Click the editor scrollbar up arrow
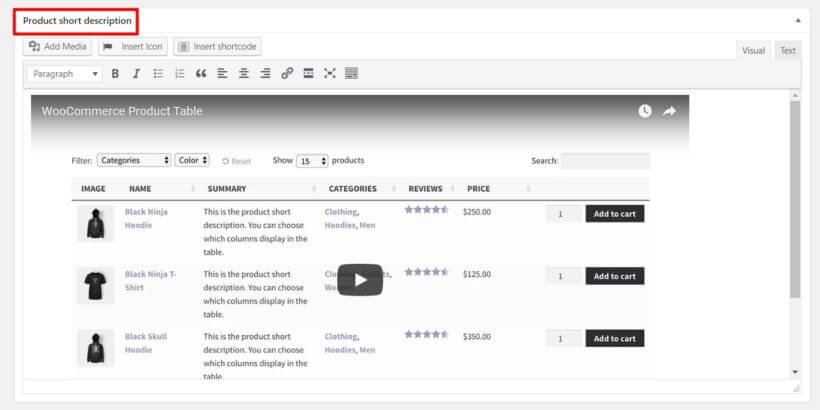This screenshot has height=410, width=820. [x=795, y=96]
